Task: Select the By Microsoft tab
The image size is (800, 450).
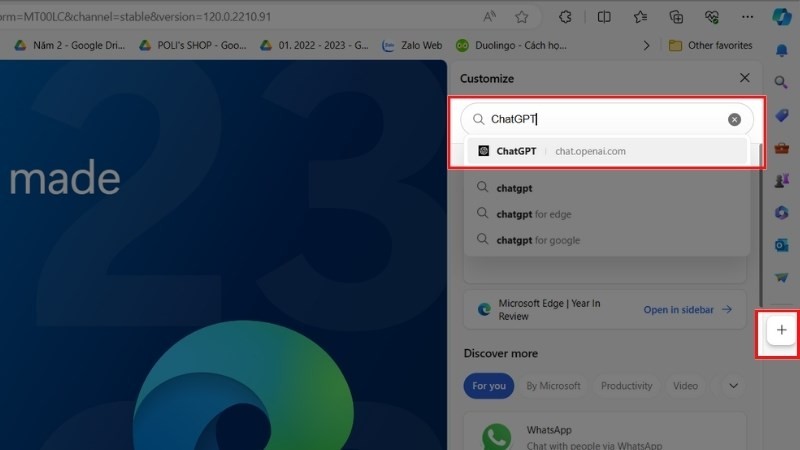Action: coord(553,386)
